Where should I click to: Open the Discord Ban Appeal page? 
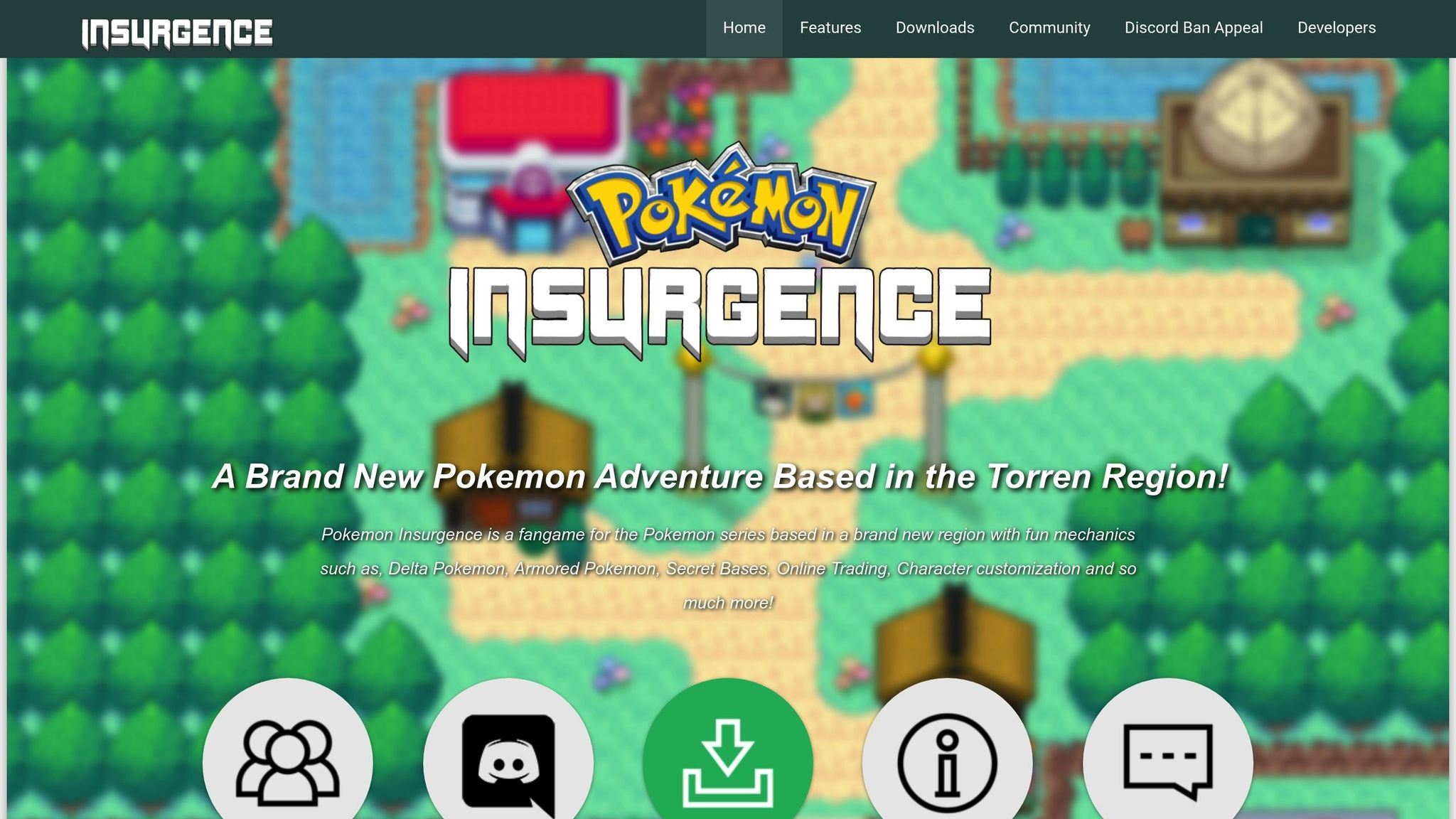[x=1193, y=28]
